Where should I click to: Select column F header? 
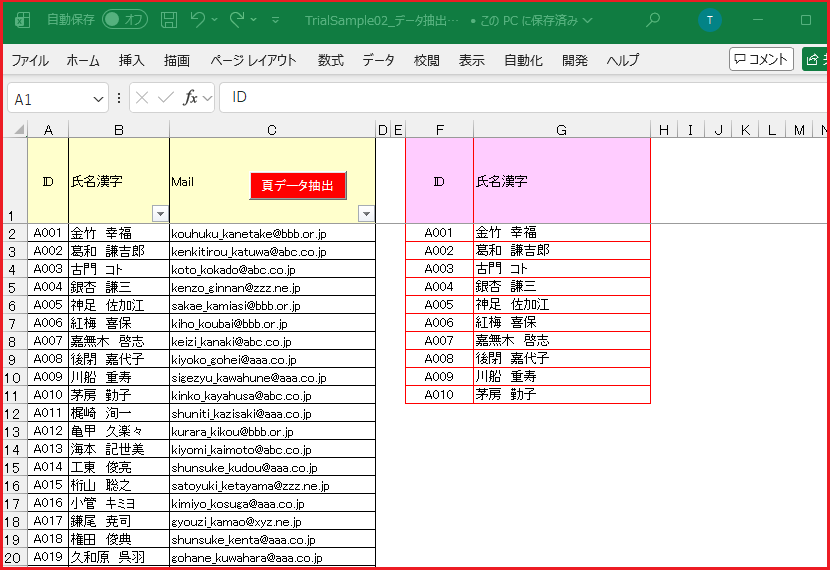pyautogui.click(x=439, y=130)
